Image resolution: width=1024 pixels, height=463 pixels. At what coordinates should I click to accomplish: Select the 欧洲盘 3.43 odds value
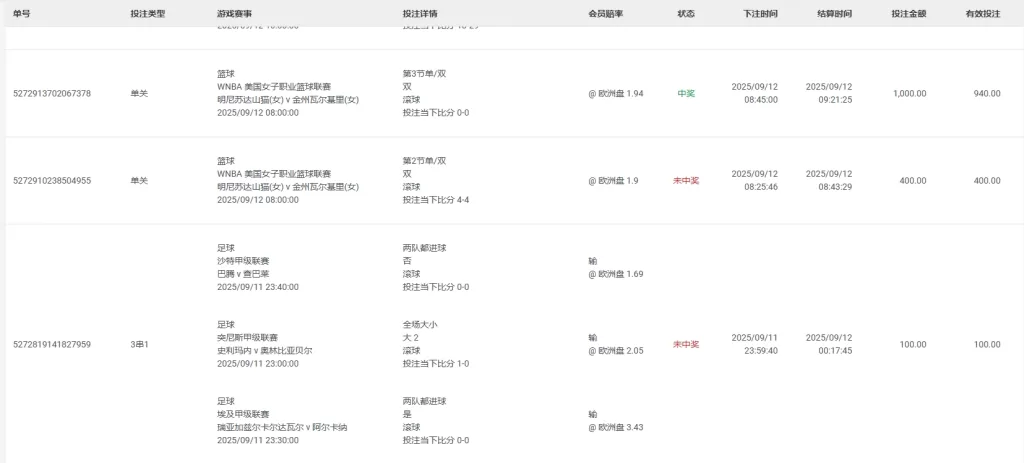pyautogui.click(x=616, y=427)
